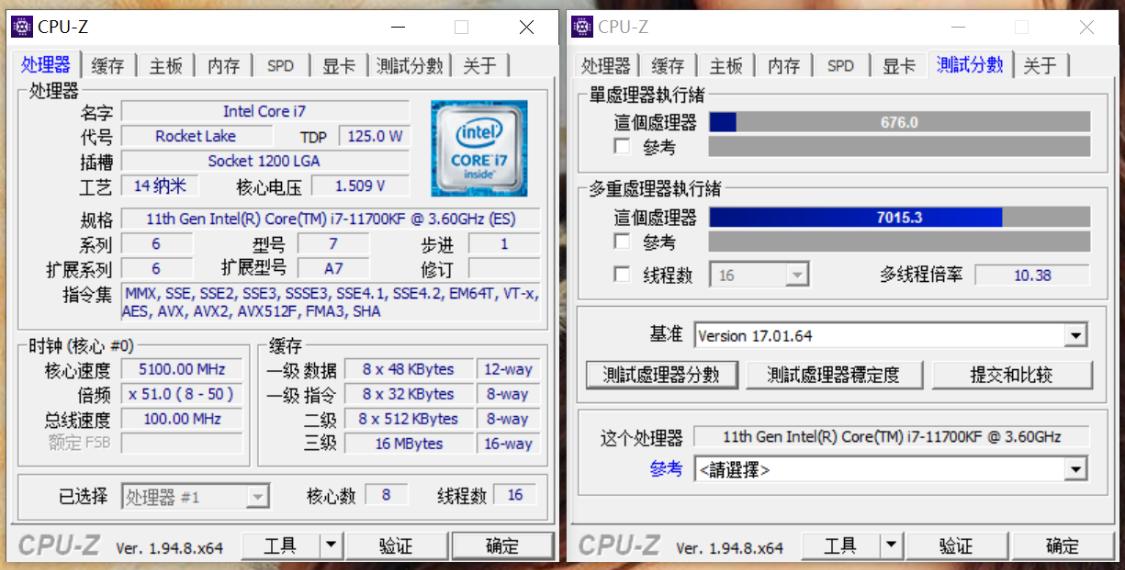The width and height of the screenshot is (1125, 570).
Task: Click the Intel Core i7 logo badge
Action: pos(479,149)
